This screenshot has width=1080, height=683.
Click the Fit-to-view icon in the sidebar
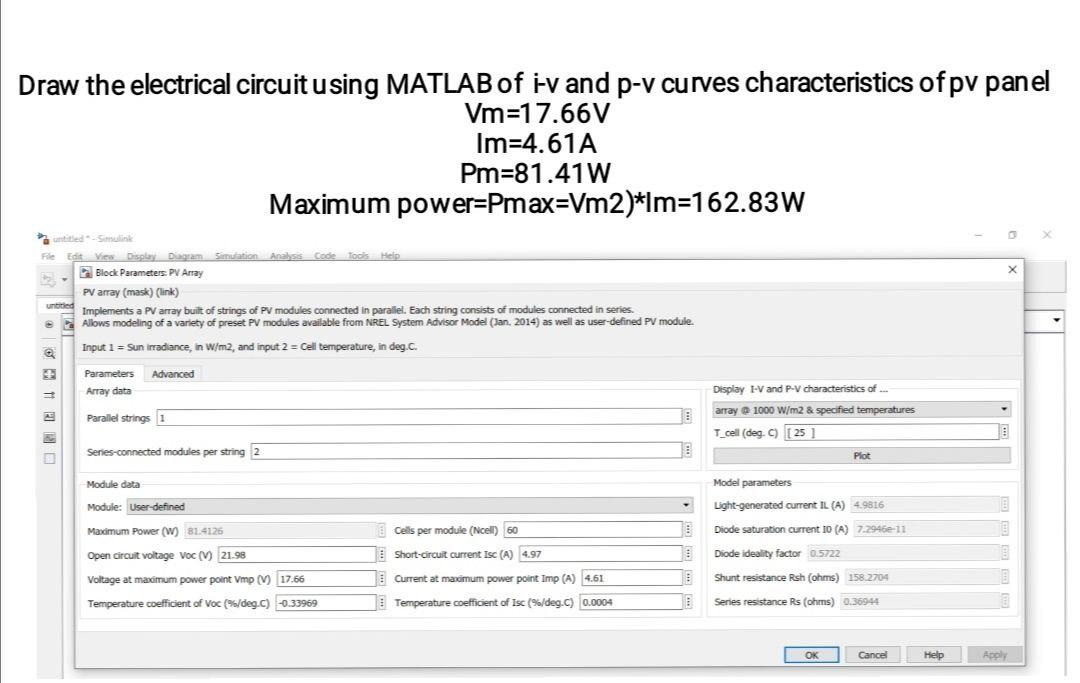47,374
